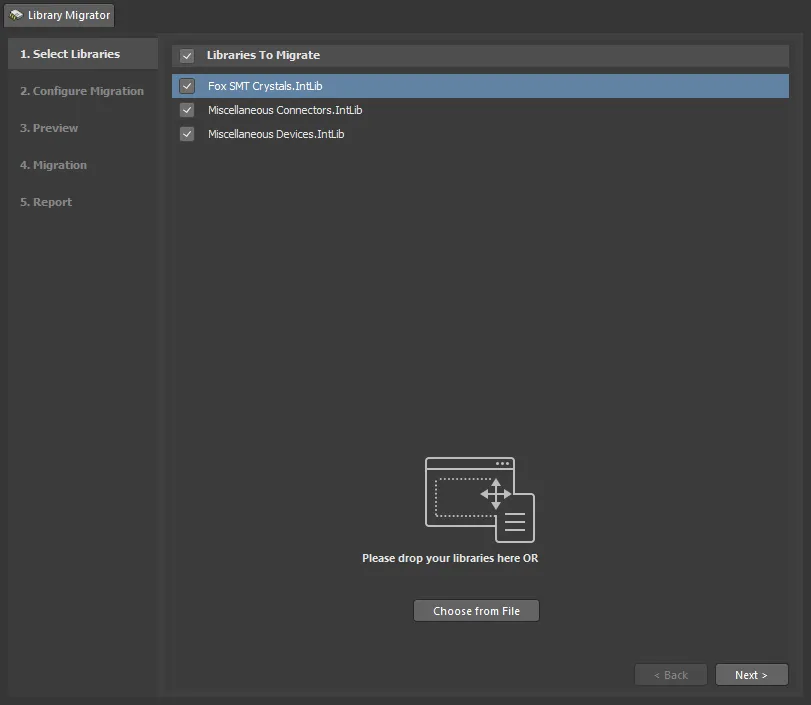Click the Choose from File button
Image resolution: width=811 pixels, height=705 pixels.
(x=476, y=611)
